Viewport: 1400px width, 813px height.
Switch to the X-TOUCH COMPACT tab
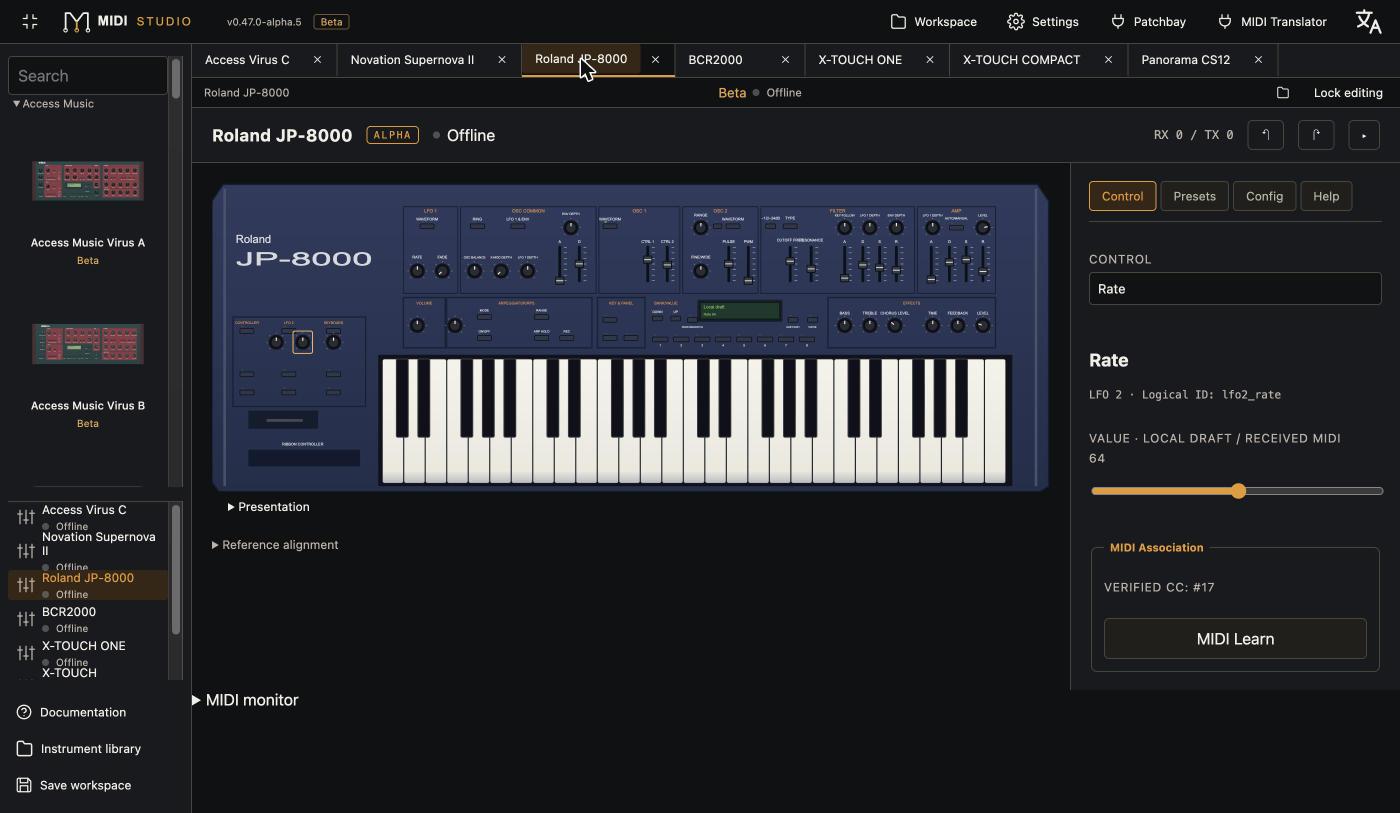1021,60
